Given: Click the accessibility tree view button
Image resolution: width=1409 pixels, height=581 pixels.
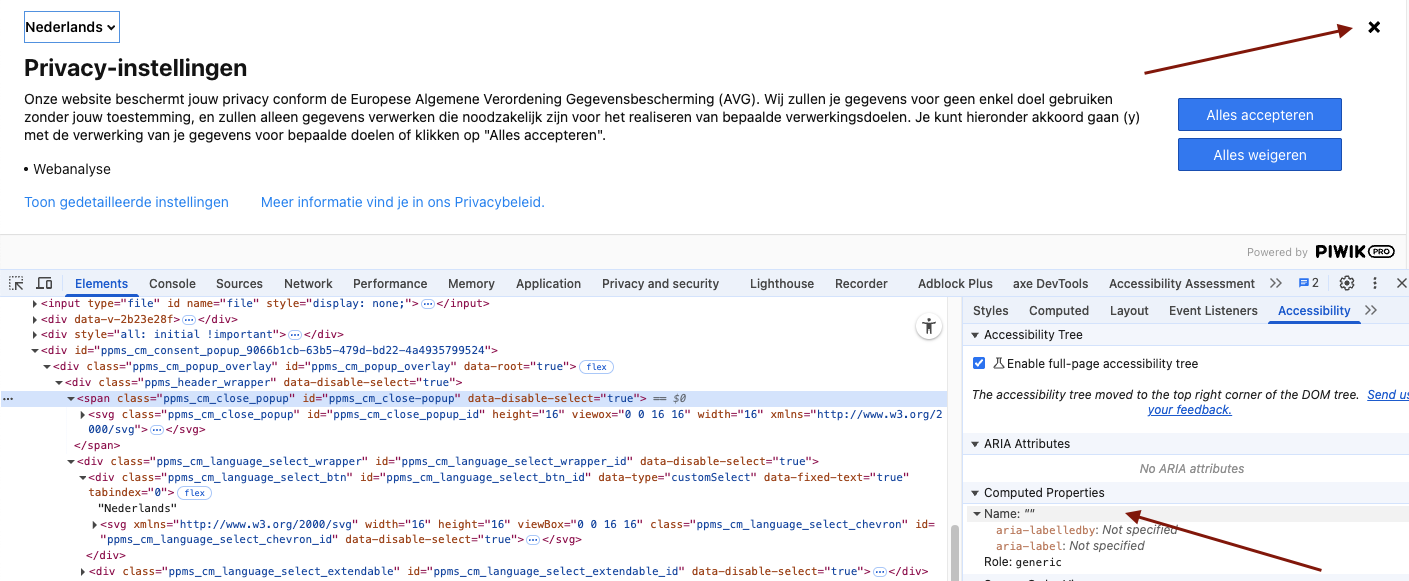Looking at the screenshot, I should pos(930,326).
